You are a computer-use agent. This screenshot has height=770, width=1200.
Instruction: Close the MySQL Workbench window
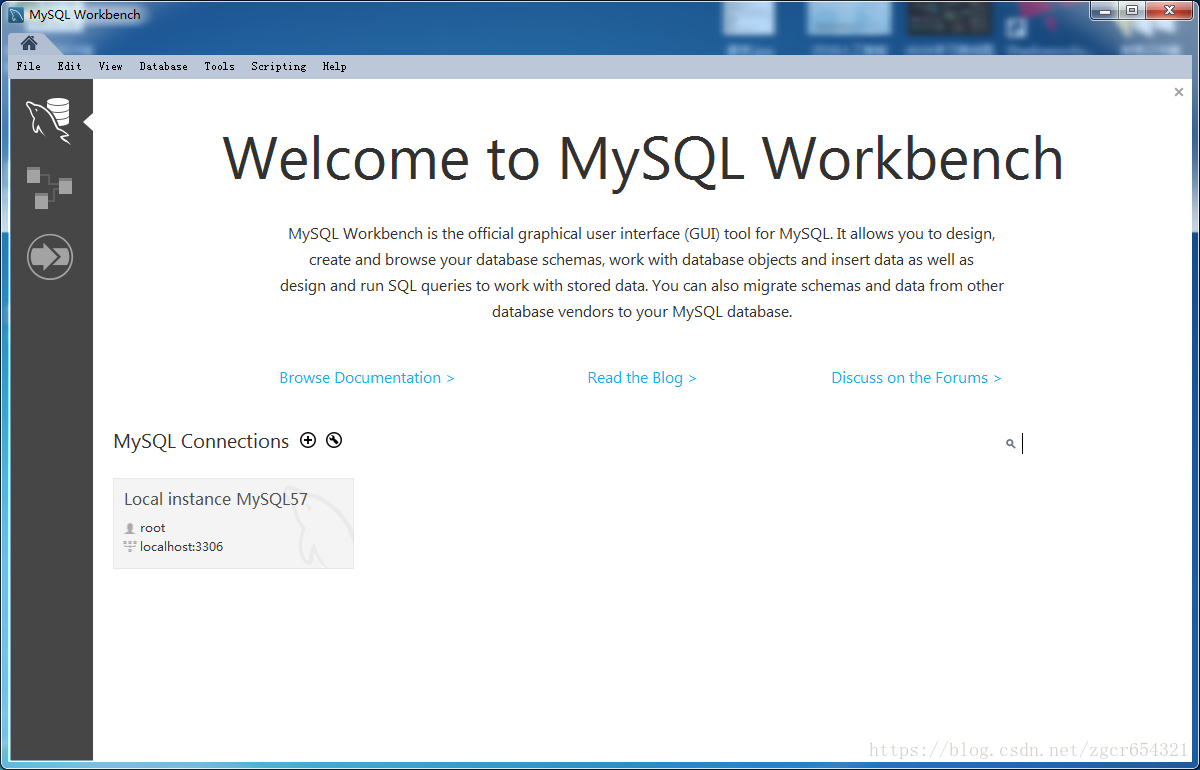coord(1169,10)
